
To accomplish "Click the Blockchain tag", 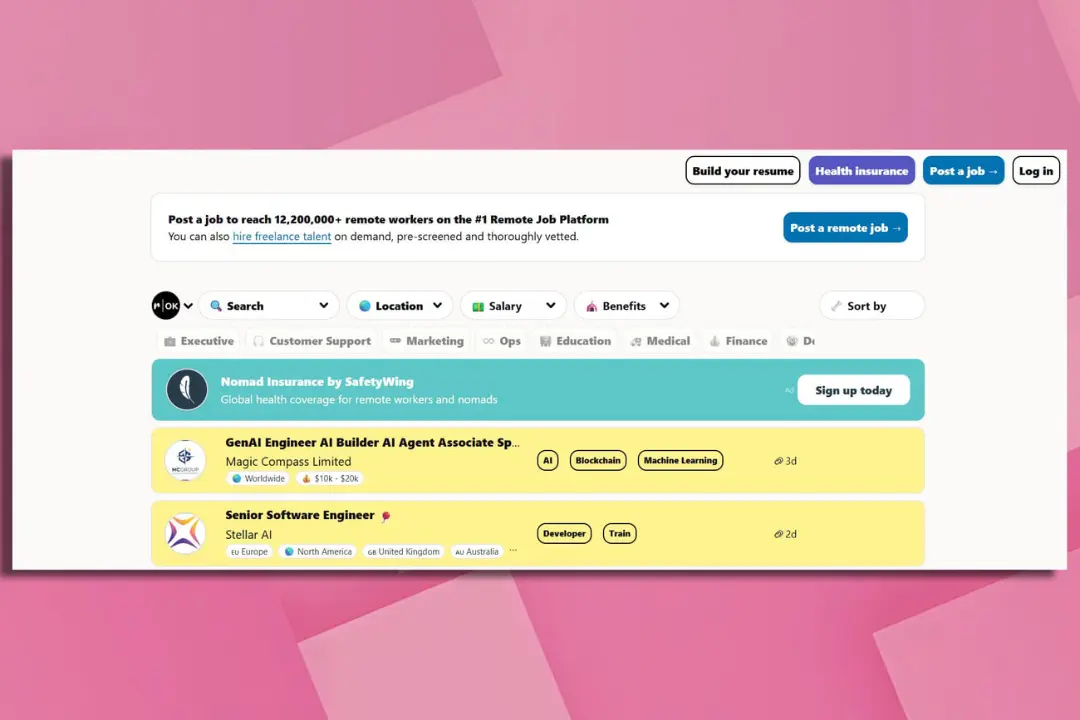I will 598,460.
